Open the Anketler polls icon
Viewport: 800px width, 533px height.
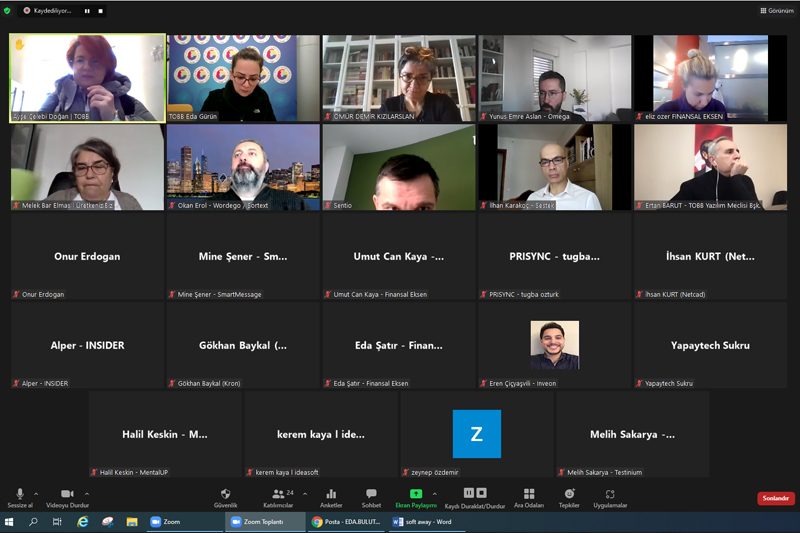pyautogui.click(x=331, y=497)
